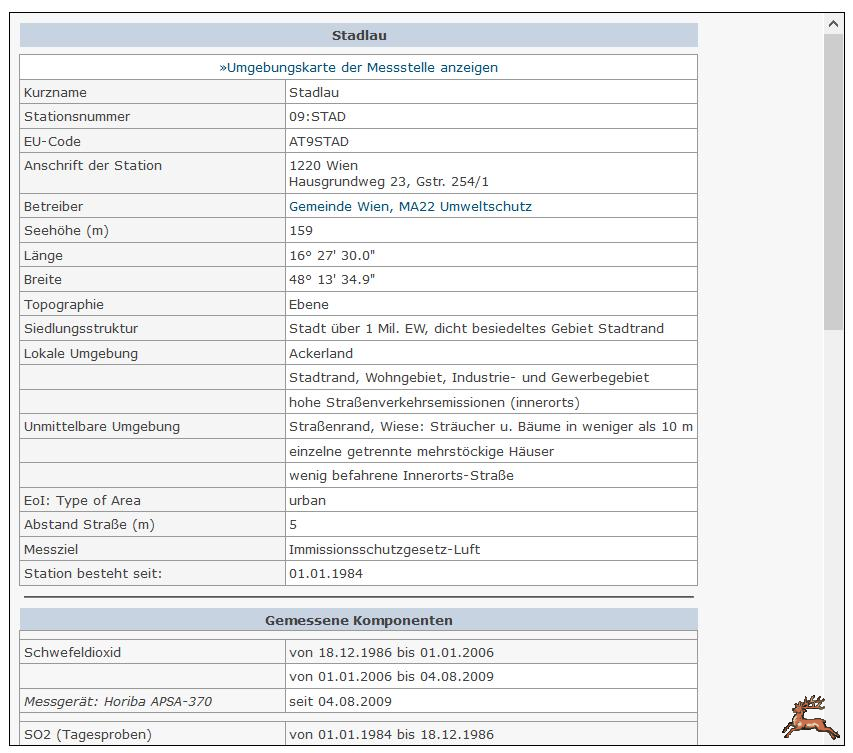Click the address text 1220 Wien
853x753 pixels.
pos(323,165)
